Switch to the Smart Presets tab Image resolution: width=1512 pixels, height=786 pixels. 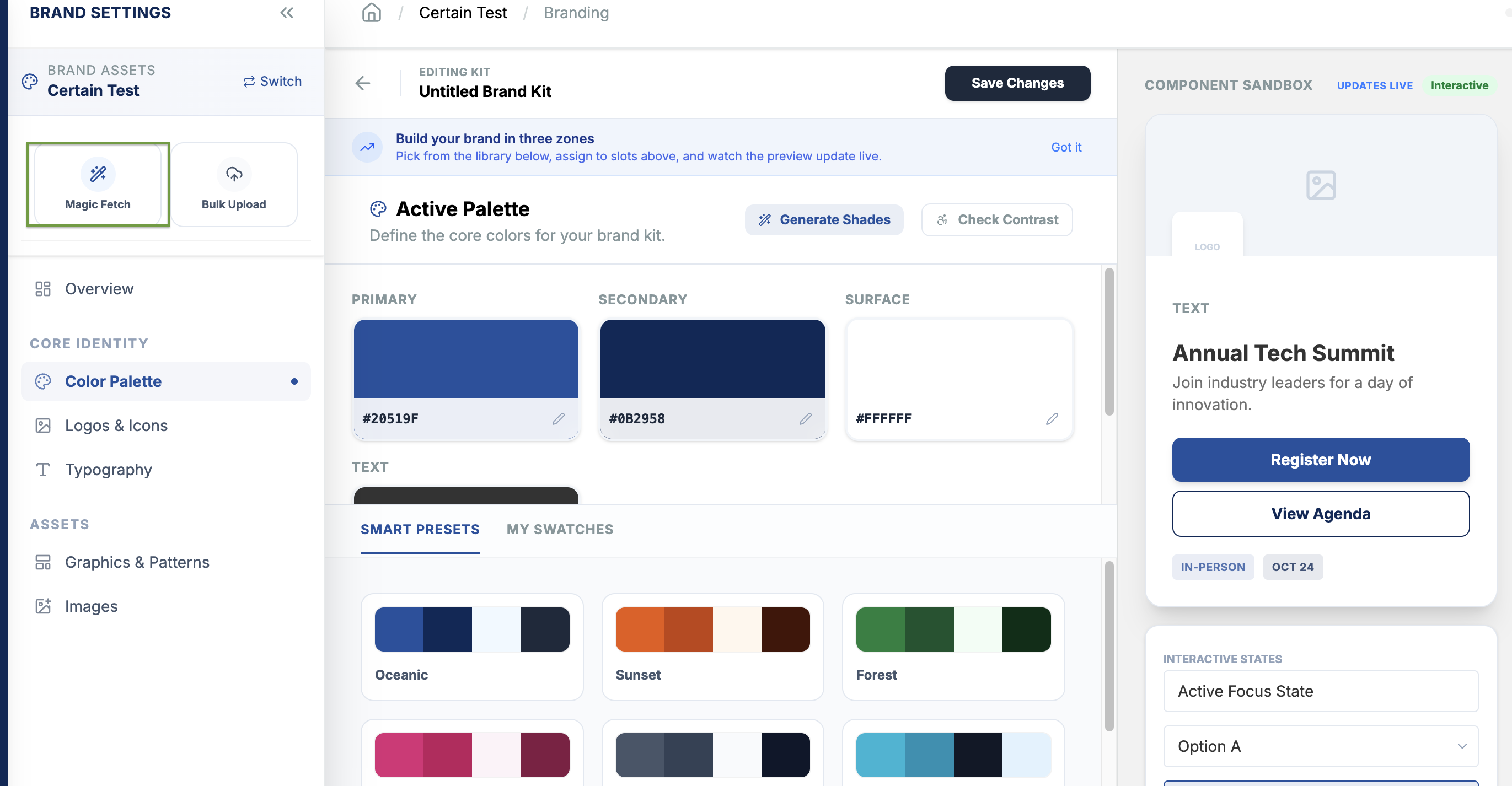(x=420, y=529)
